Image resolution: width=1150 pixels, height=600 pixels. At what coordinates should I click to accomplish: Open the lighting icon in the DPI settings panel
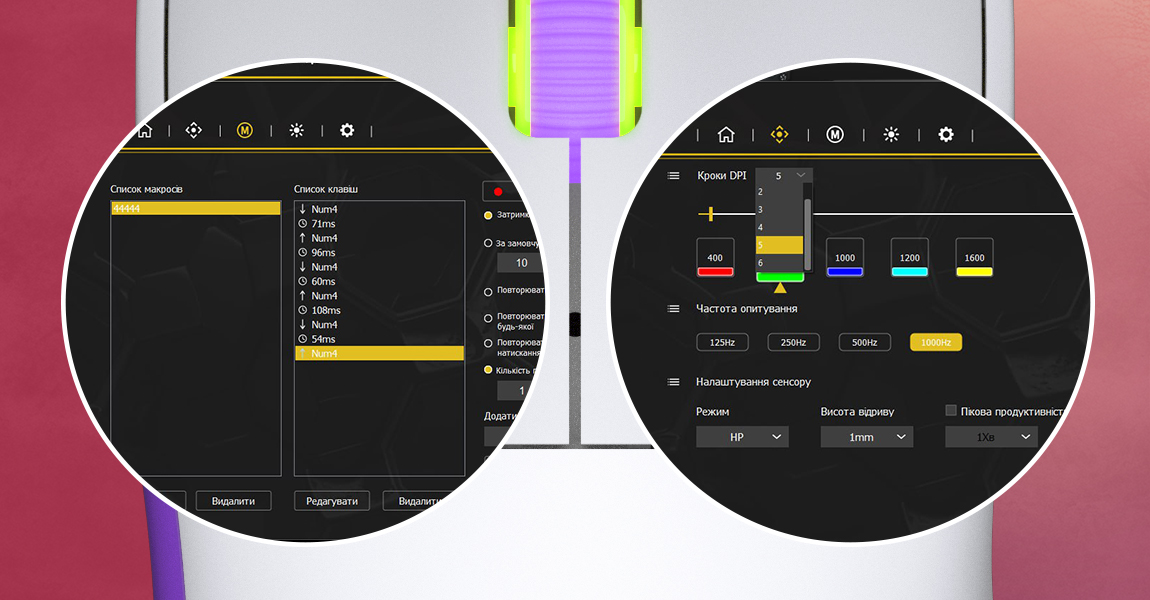coord(891,135)
